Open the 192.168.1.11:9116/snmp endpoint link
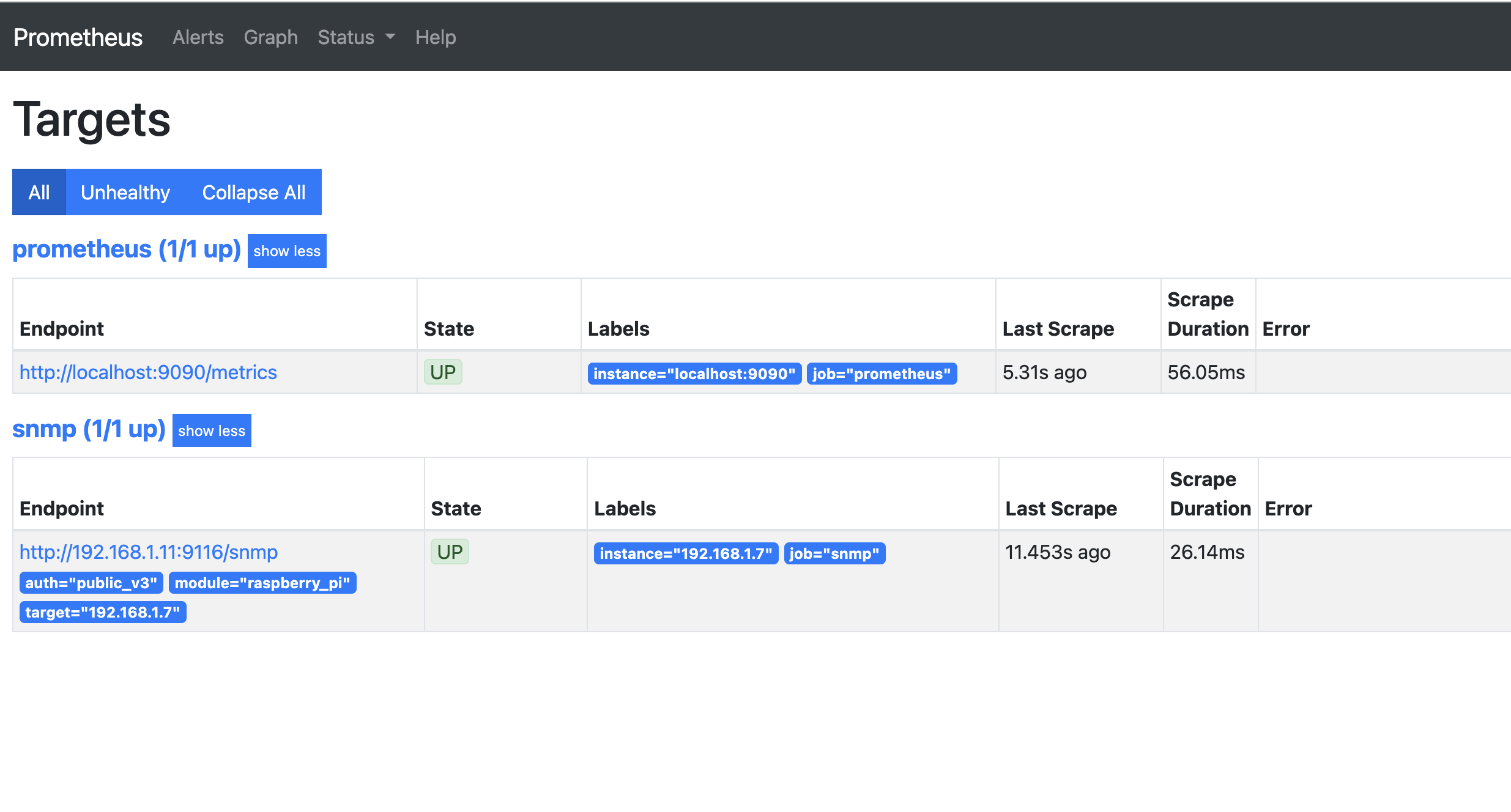Image resolution: width=1511 pixels, height=812 pixels. coord(149,552)
